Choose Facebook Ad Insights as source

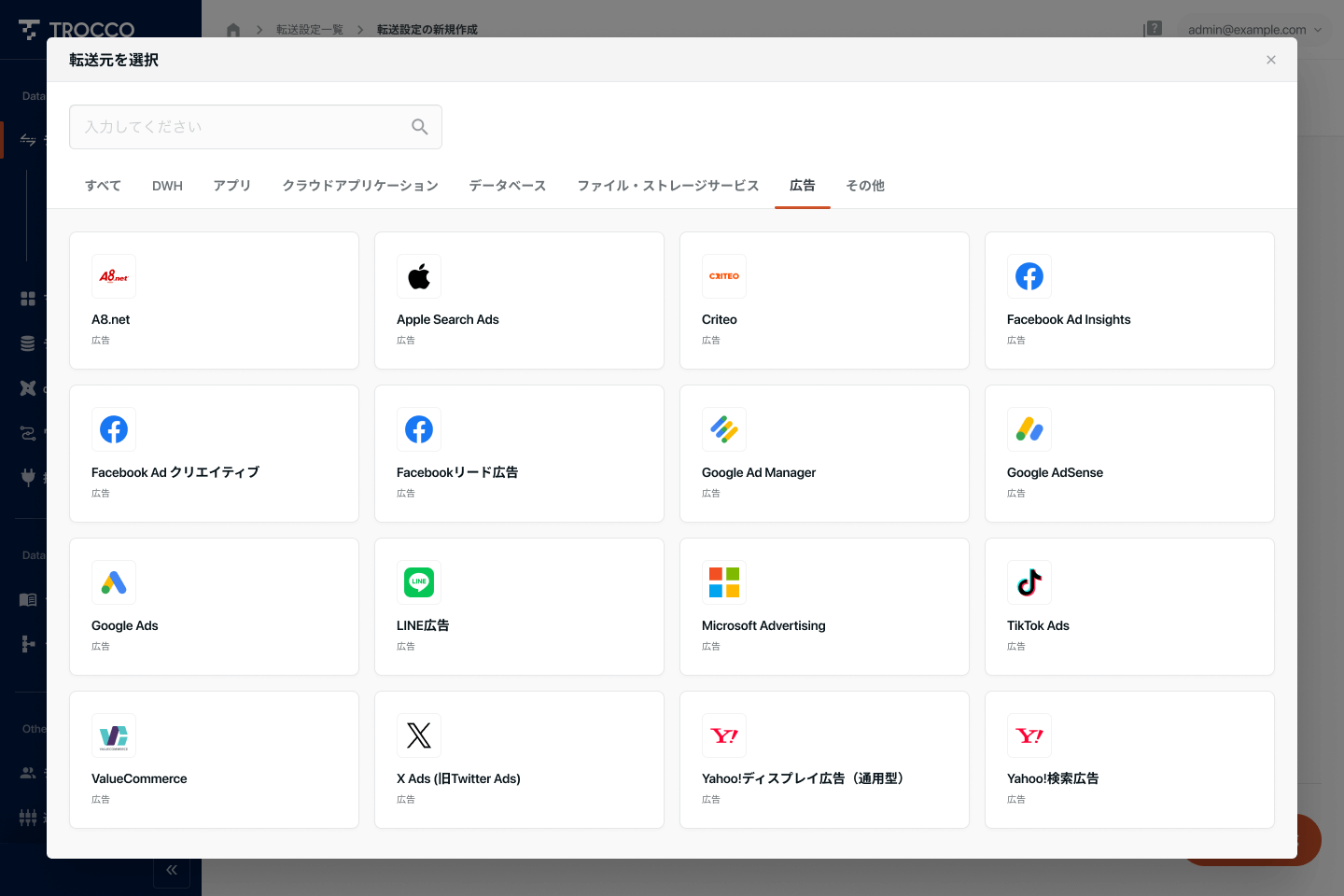1129,301
